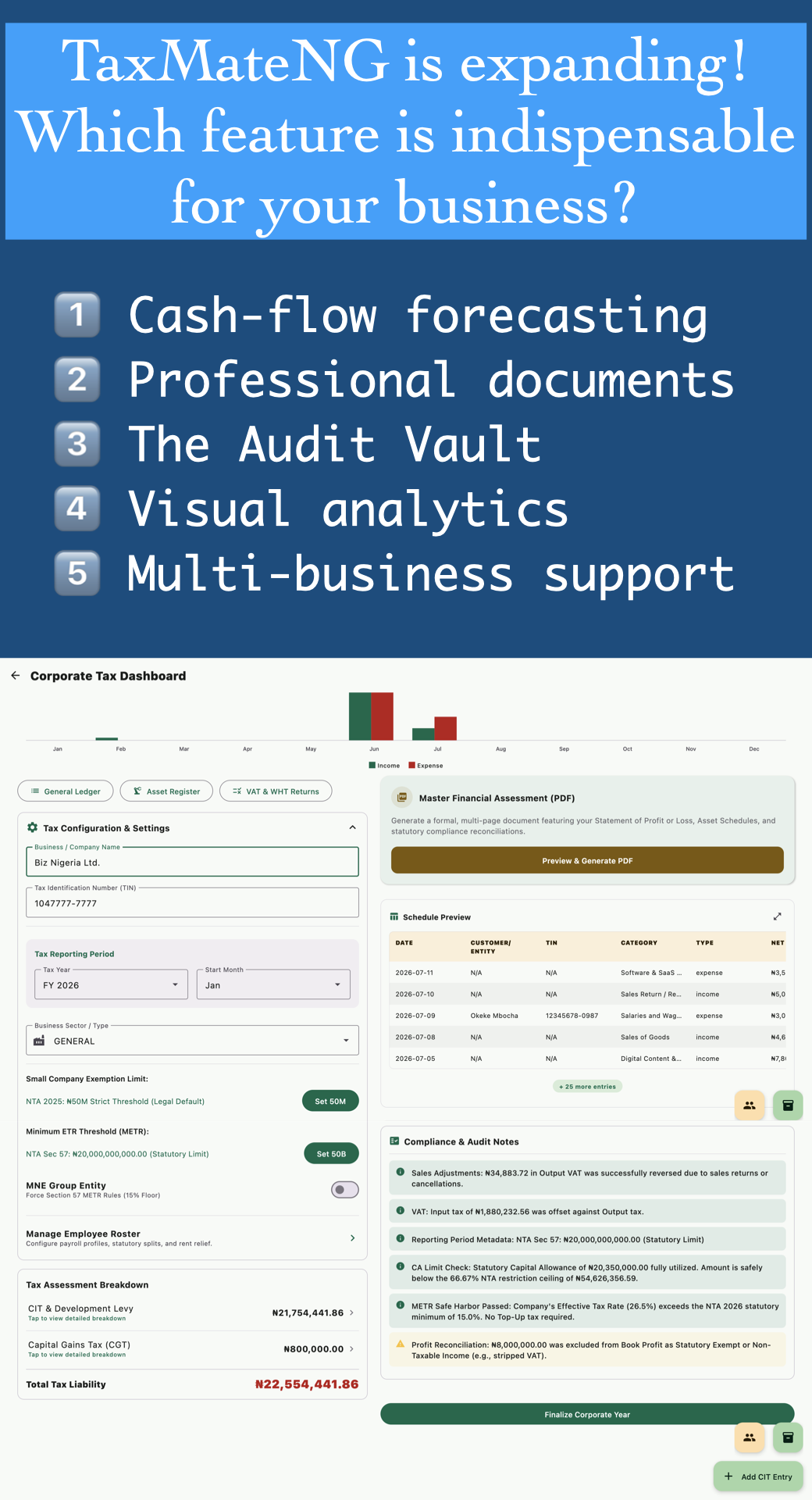Click Preview & Generate PDF
The height and width of the screenshot is (1500, 812).
tap(587, 860)
